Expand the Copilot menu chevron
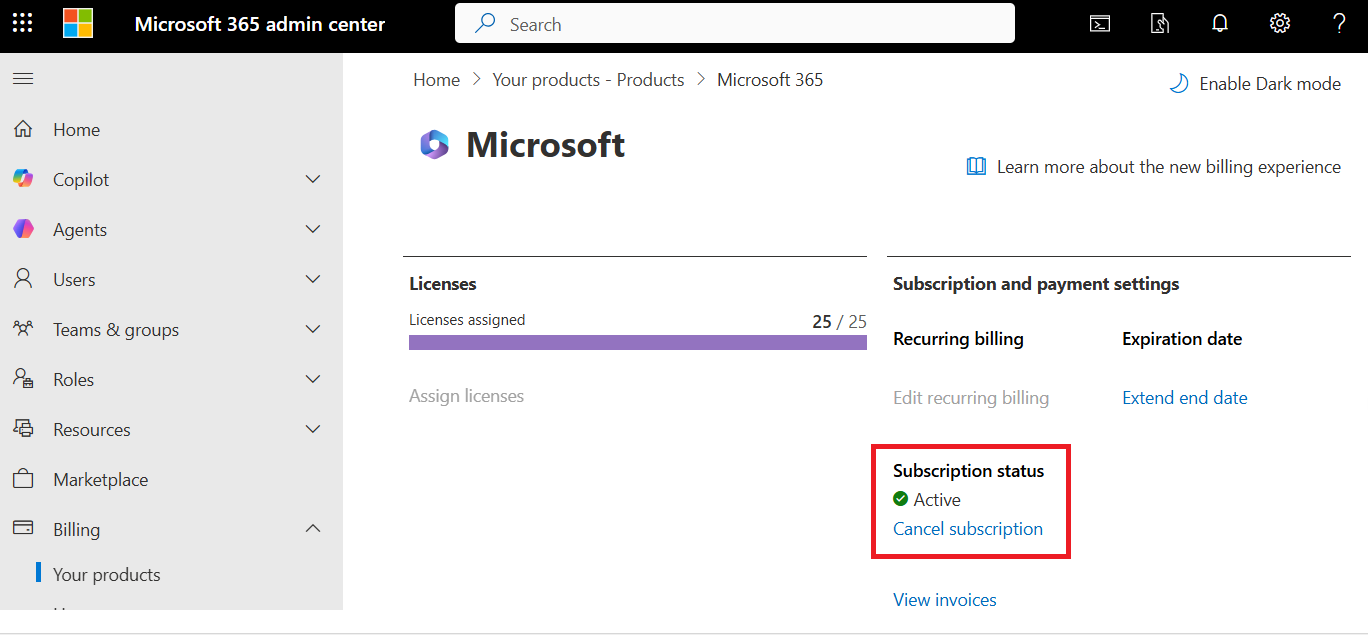 (313, 179)
